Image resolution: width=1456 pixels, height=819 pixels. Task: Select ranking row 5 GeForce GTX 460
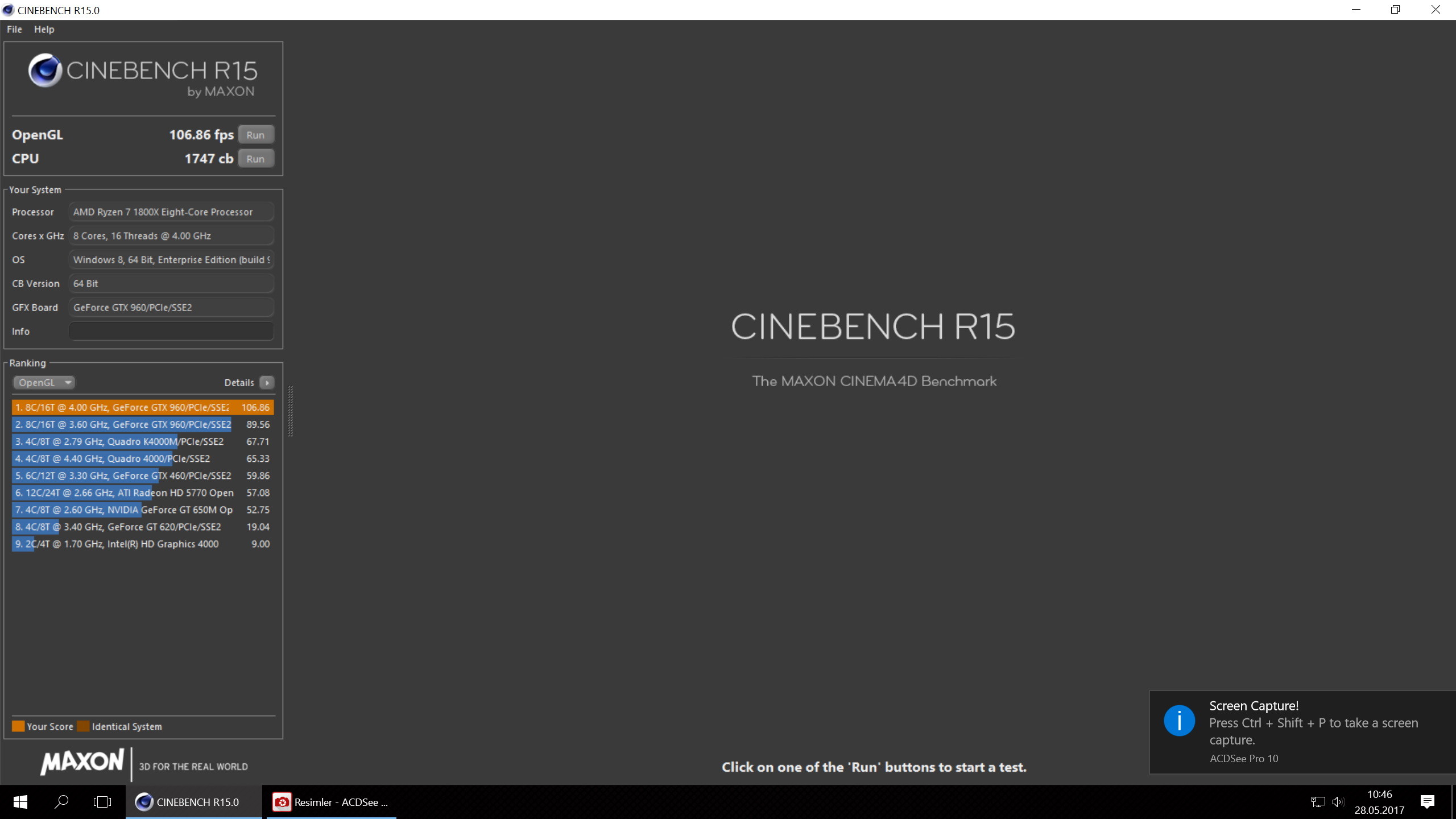[143, 475]
